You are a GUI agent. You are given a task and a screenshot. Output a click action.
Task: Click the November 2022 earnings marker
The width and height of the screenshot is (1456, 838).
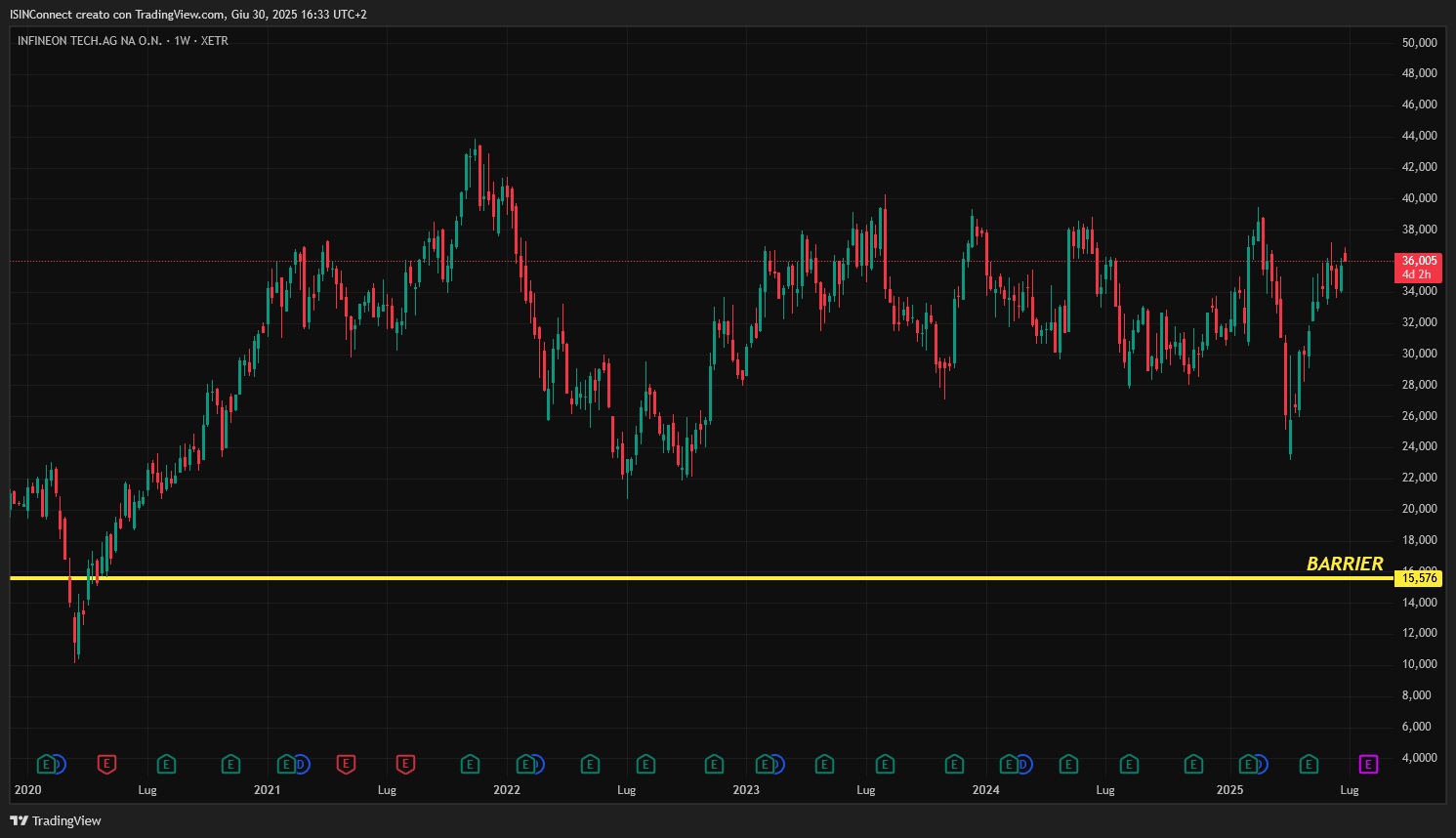[714, 764]
